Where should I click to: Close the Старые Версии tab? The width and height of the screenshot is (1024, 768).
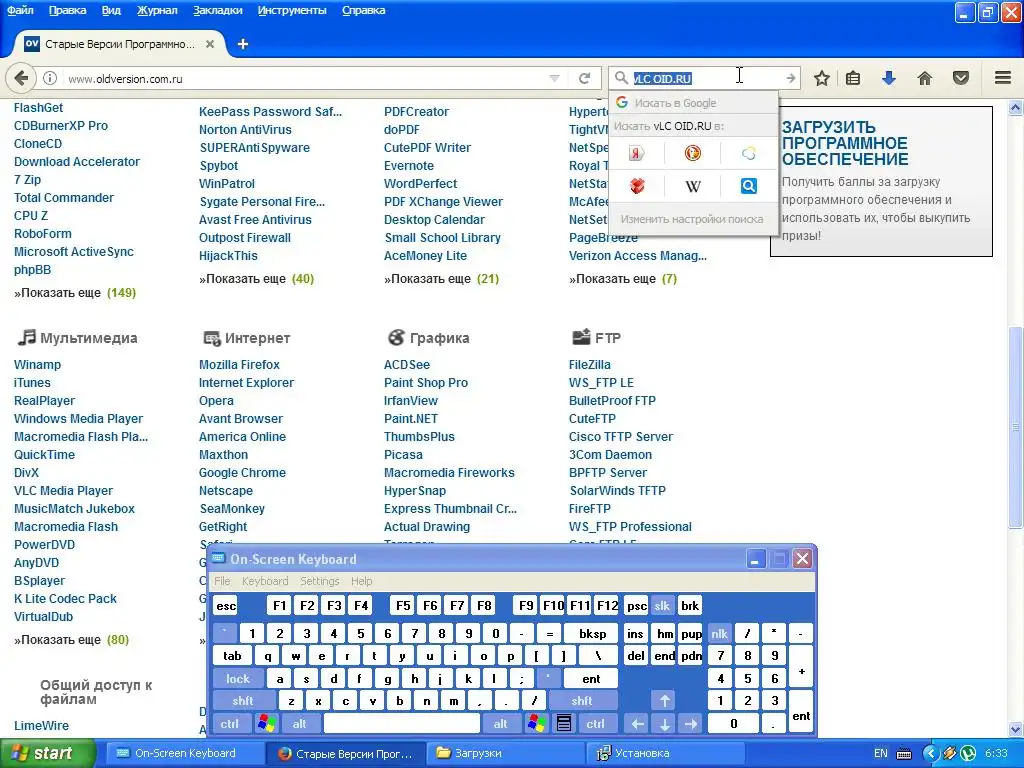click(210, 44)
